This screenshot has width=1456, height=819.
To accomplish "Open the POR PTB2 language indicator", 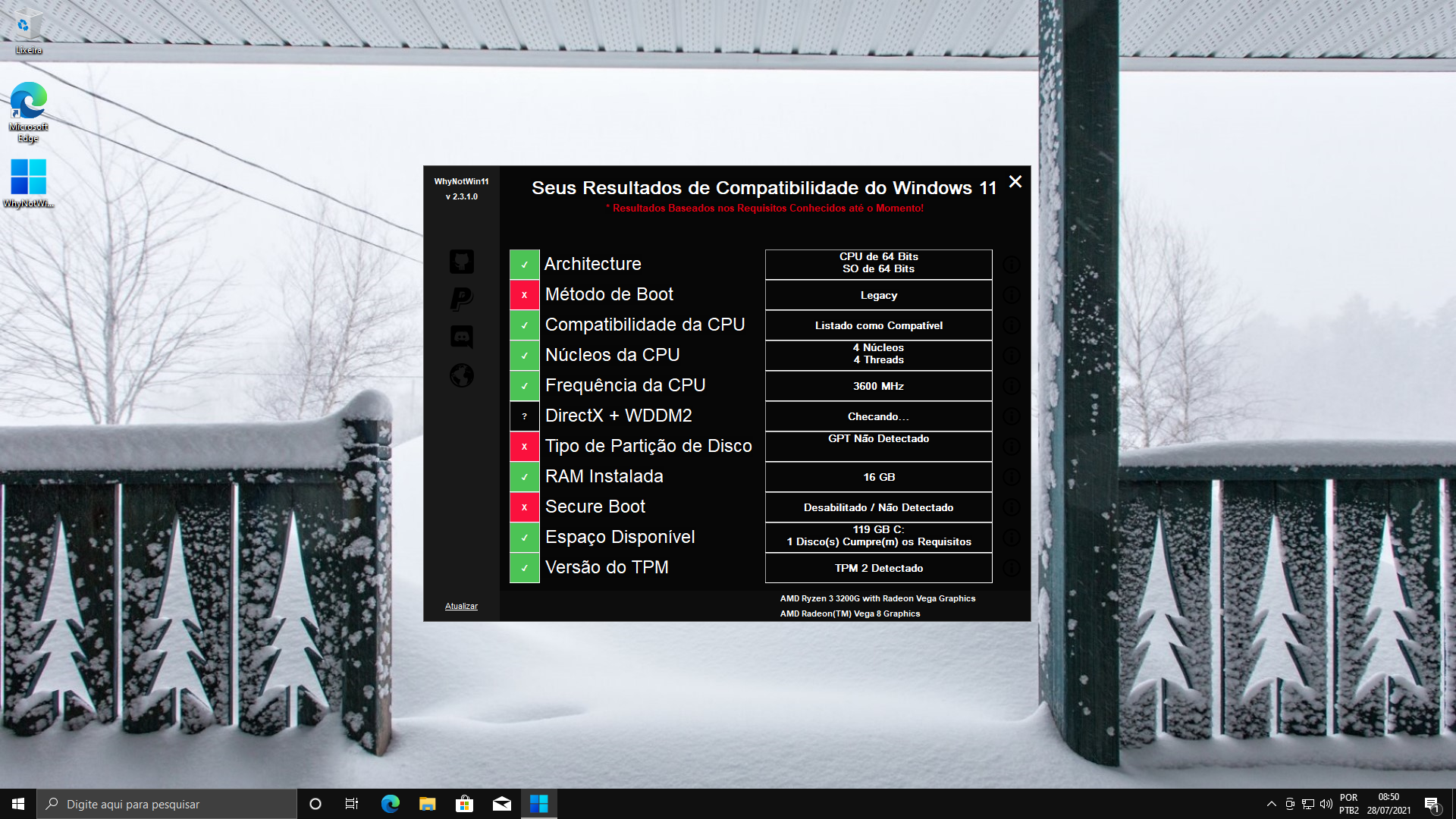I will click(1349, 804).
